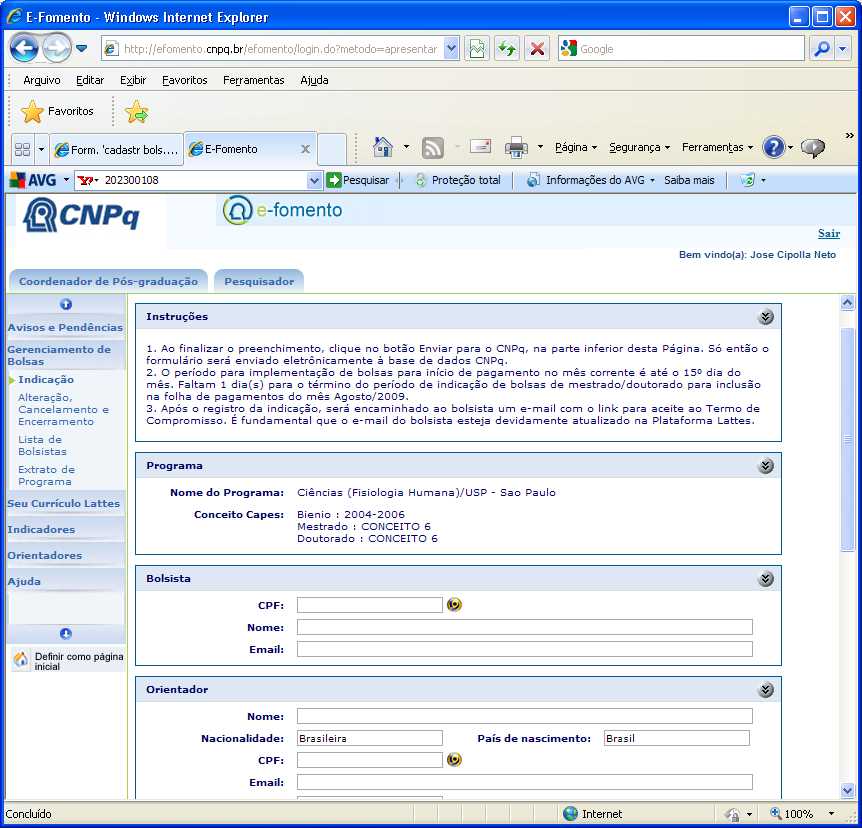Click the AVG Pesquisar button
Screen dimensions: 862x828
pyautogui.click(x=357, y=180)
